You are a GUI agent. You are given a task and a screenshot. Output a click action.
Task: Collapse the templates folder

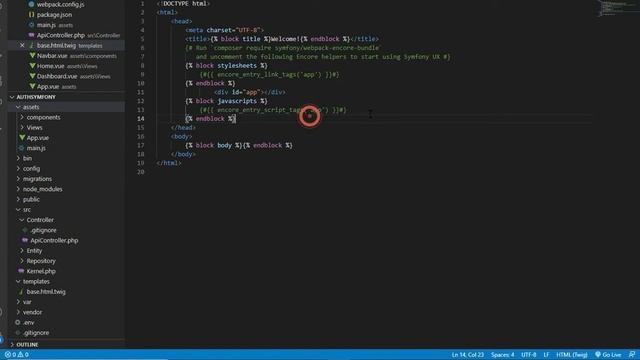[36, 281]
